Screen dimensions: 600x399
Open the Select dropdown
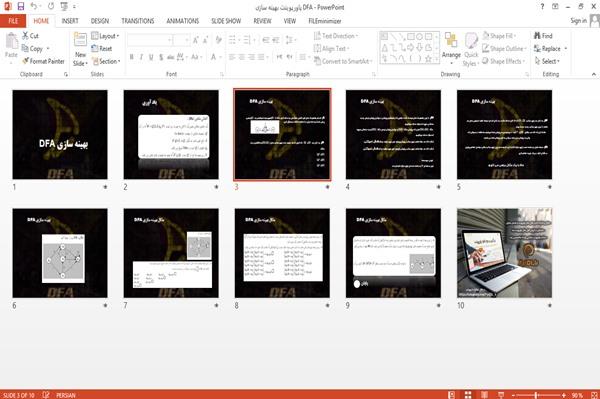click(547, 61)
